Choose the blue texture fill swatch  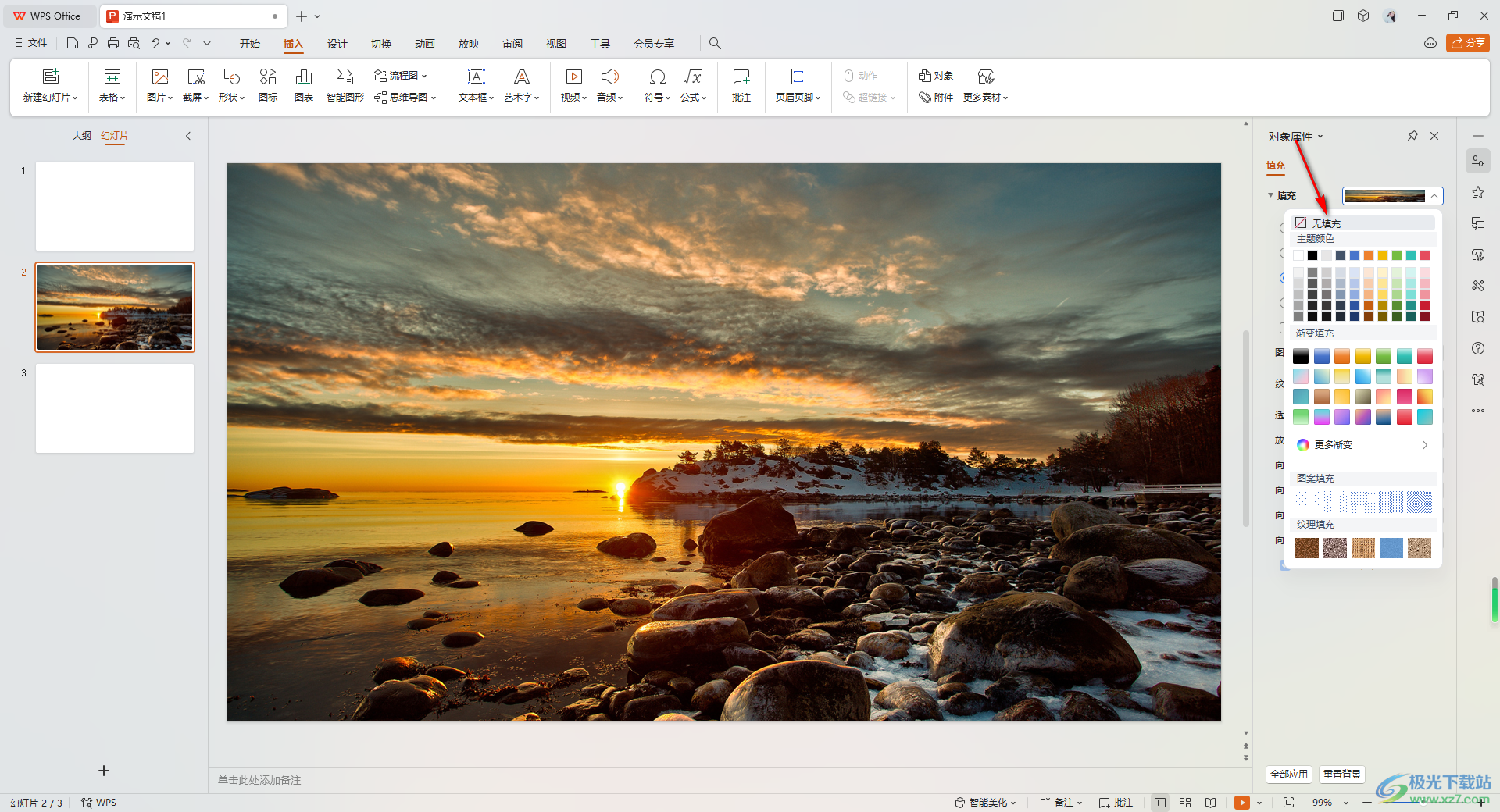click(x=1391, y=548)
